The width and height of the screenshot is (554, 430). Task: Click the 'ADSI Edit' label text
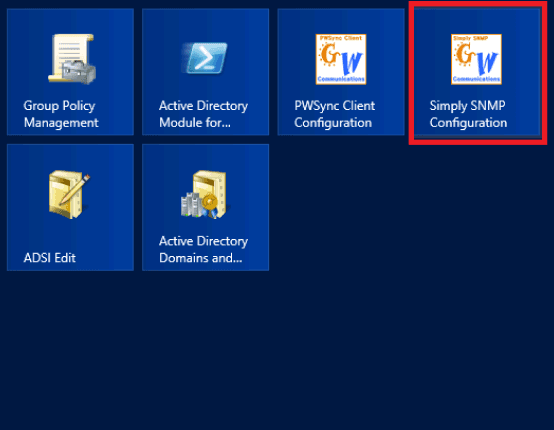click(x=49, y=258)
